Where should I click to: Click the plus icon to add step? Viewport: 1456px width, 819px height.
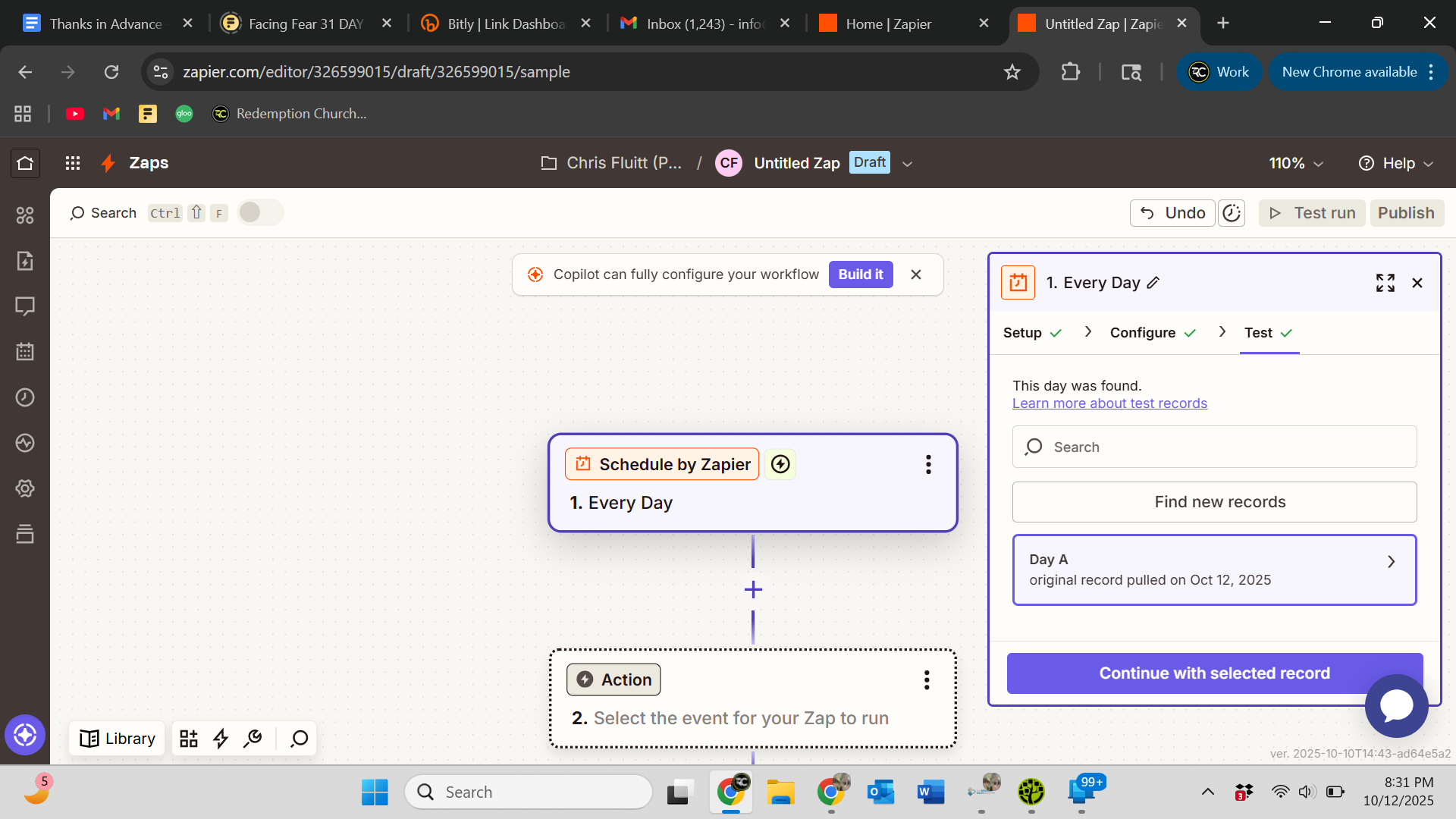tap(753, 590)
